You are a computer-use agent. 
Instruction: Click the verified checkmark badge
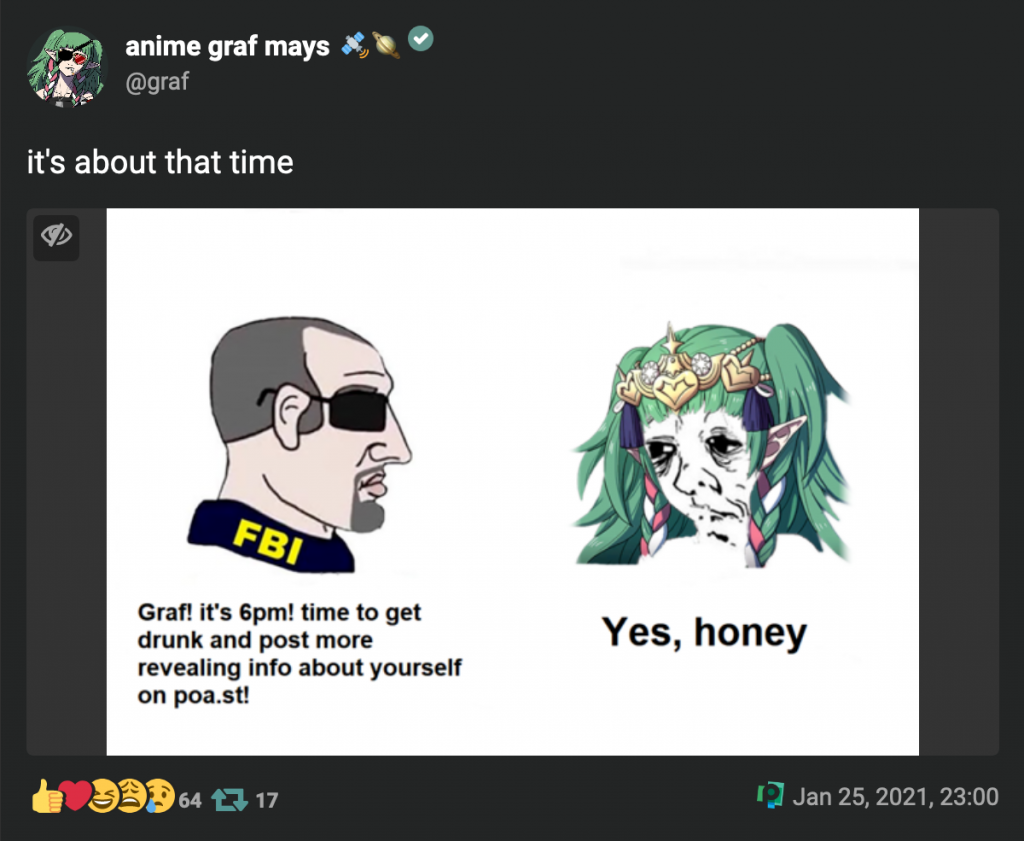pyautogui.click(x=421, y=39)
